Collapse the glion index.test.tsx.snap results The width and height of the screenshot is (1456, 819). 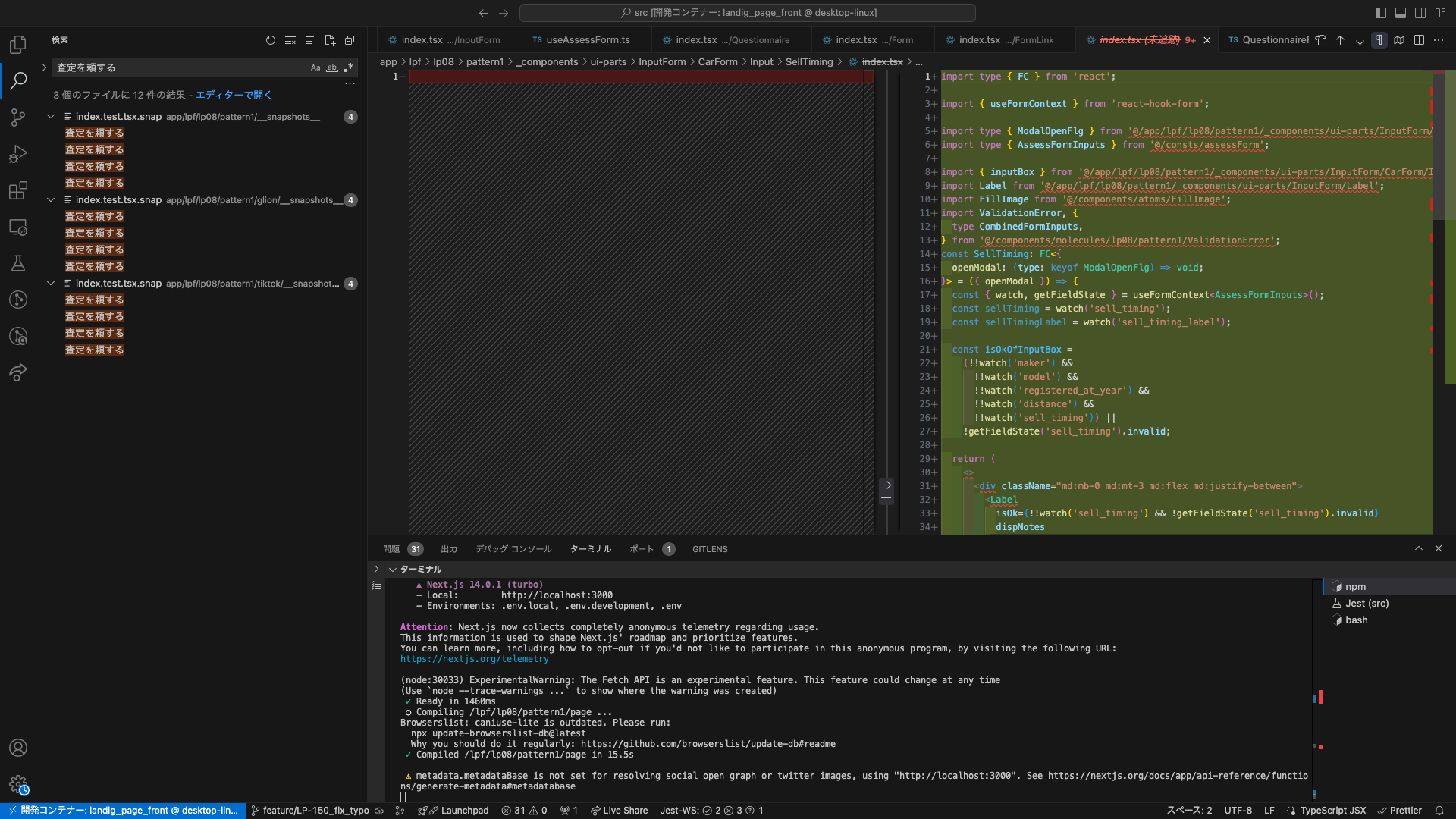tap(51, 200)
